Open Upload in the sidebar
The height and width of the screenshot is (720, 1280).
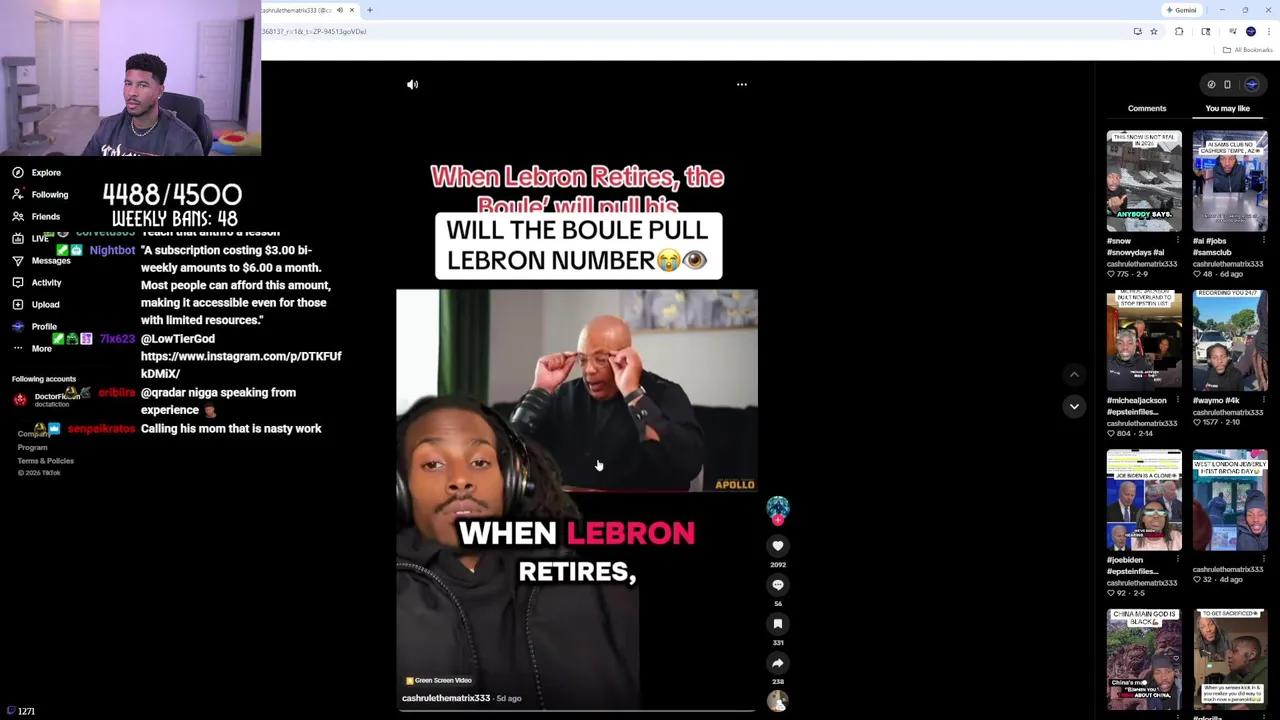point(36,304)
